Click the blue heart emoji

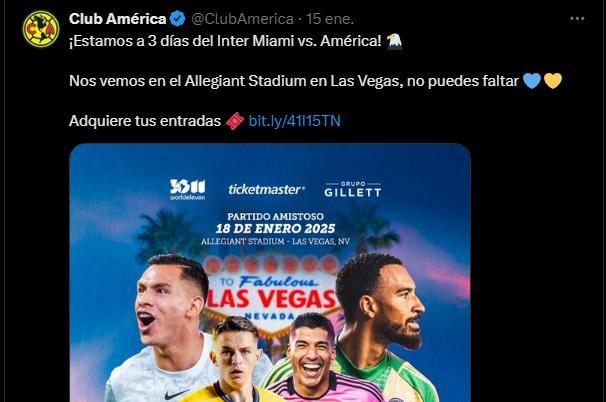tap(532, 81)
